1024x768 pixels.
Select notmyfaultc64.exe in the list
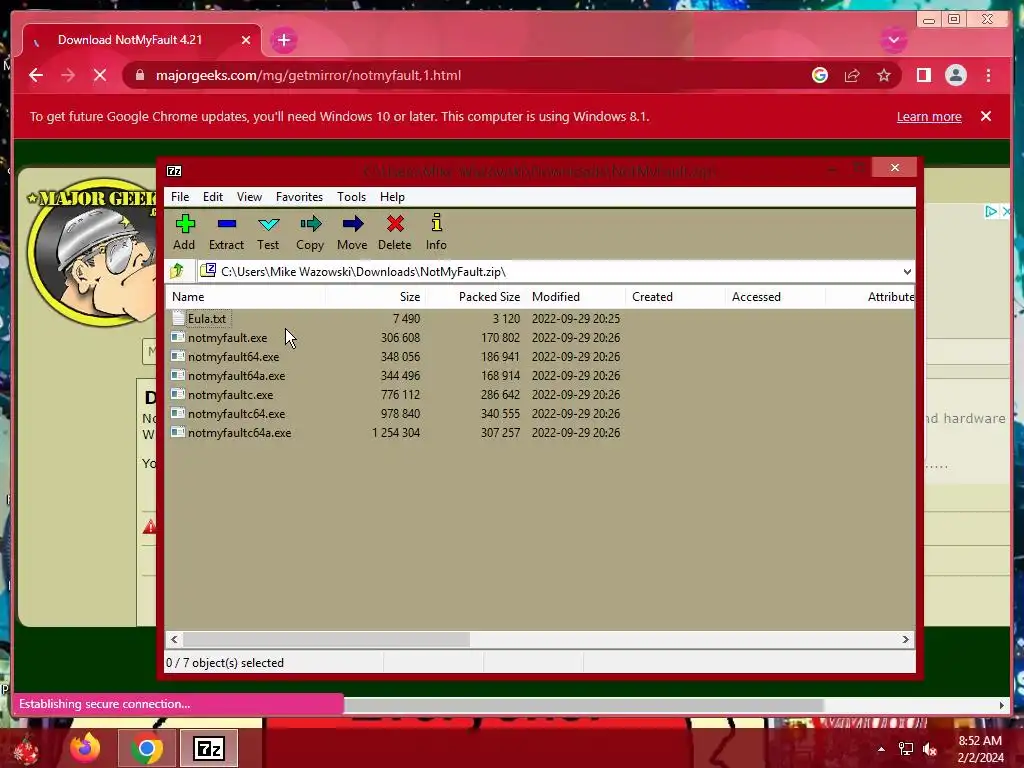coord(236,413)
